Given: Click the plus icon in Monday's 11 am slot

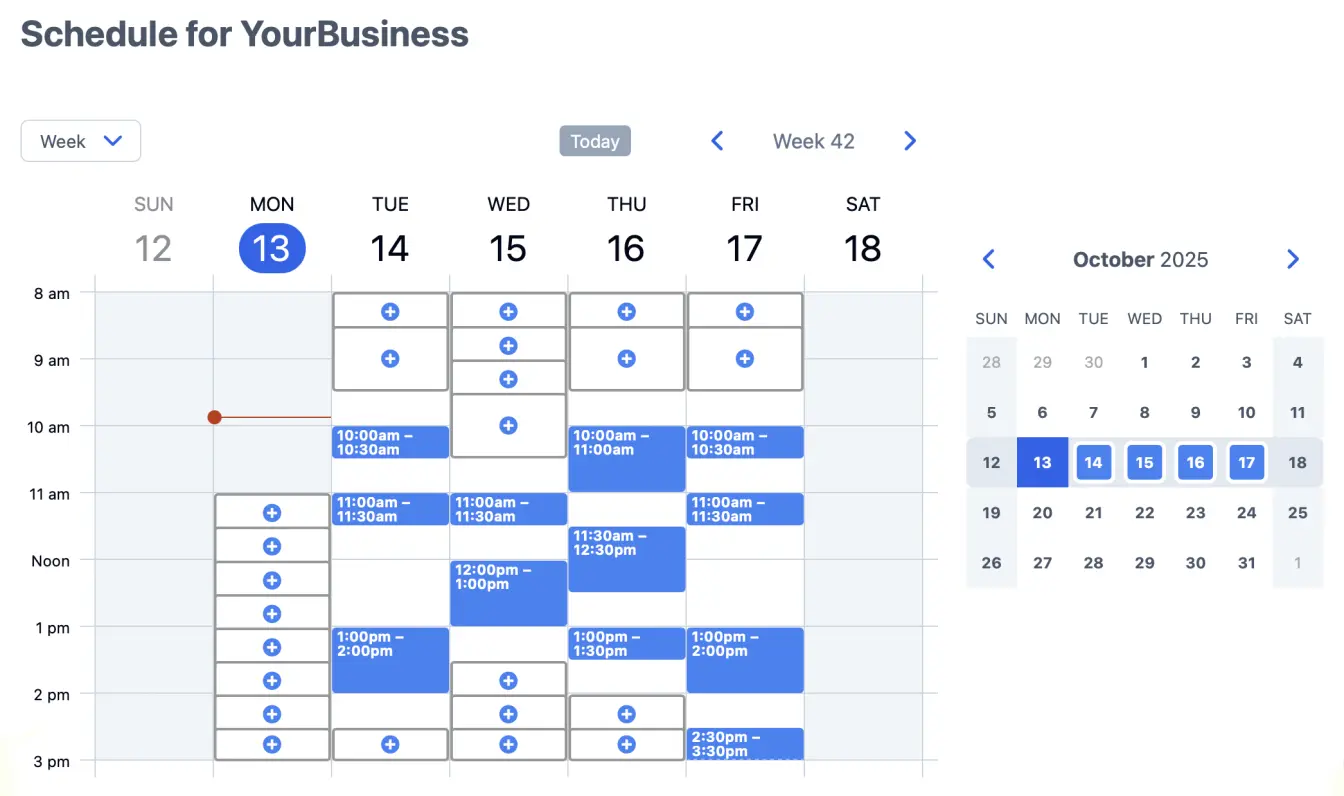Looking at the screenshot, I should pyautogui.click(x=271, y=513).
